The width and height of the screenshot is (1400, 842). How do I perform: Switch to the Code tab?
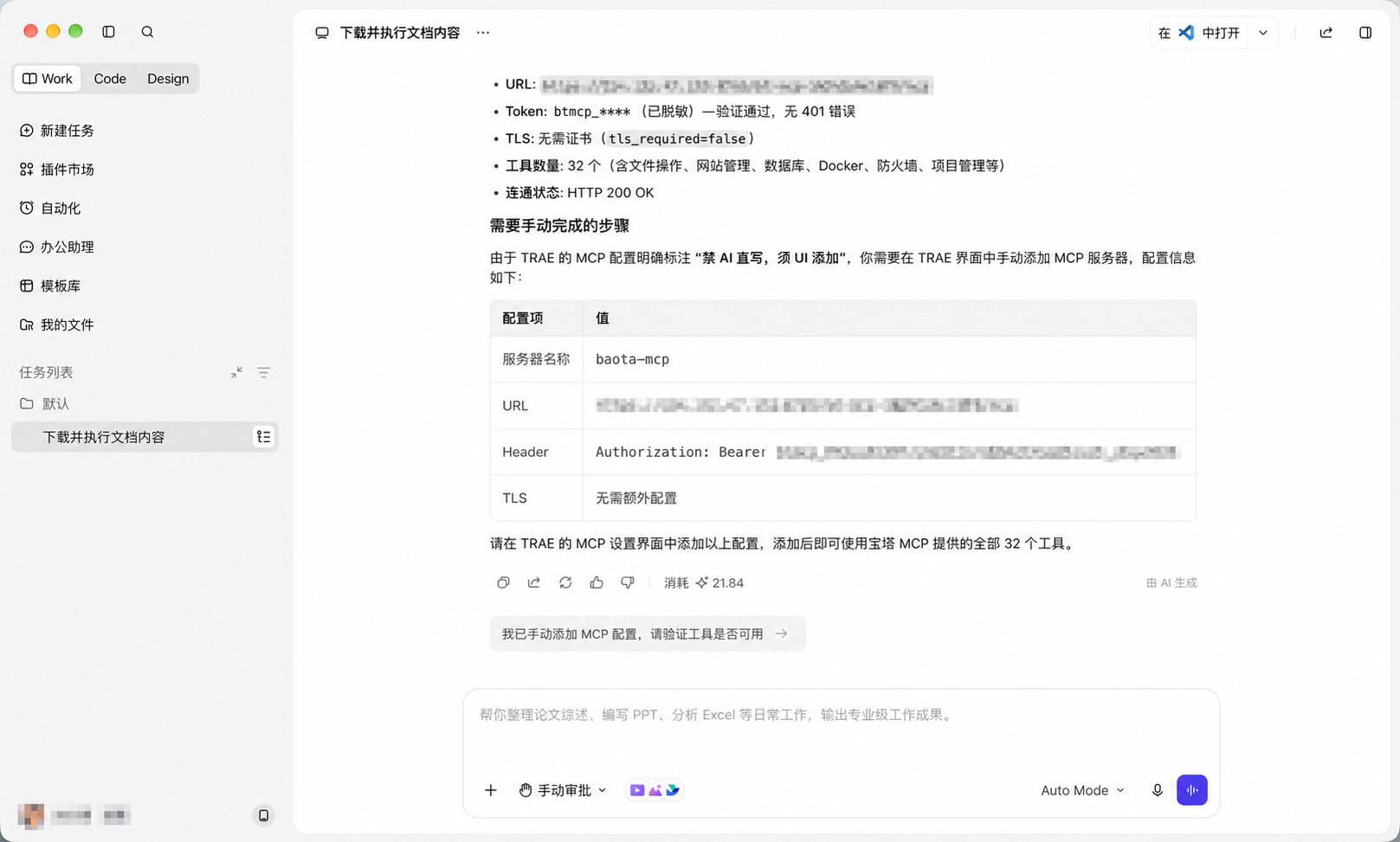coord(110,79)
